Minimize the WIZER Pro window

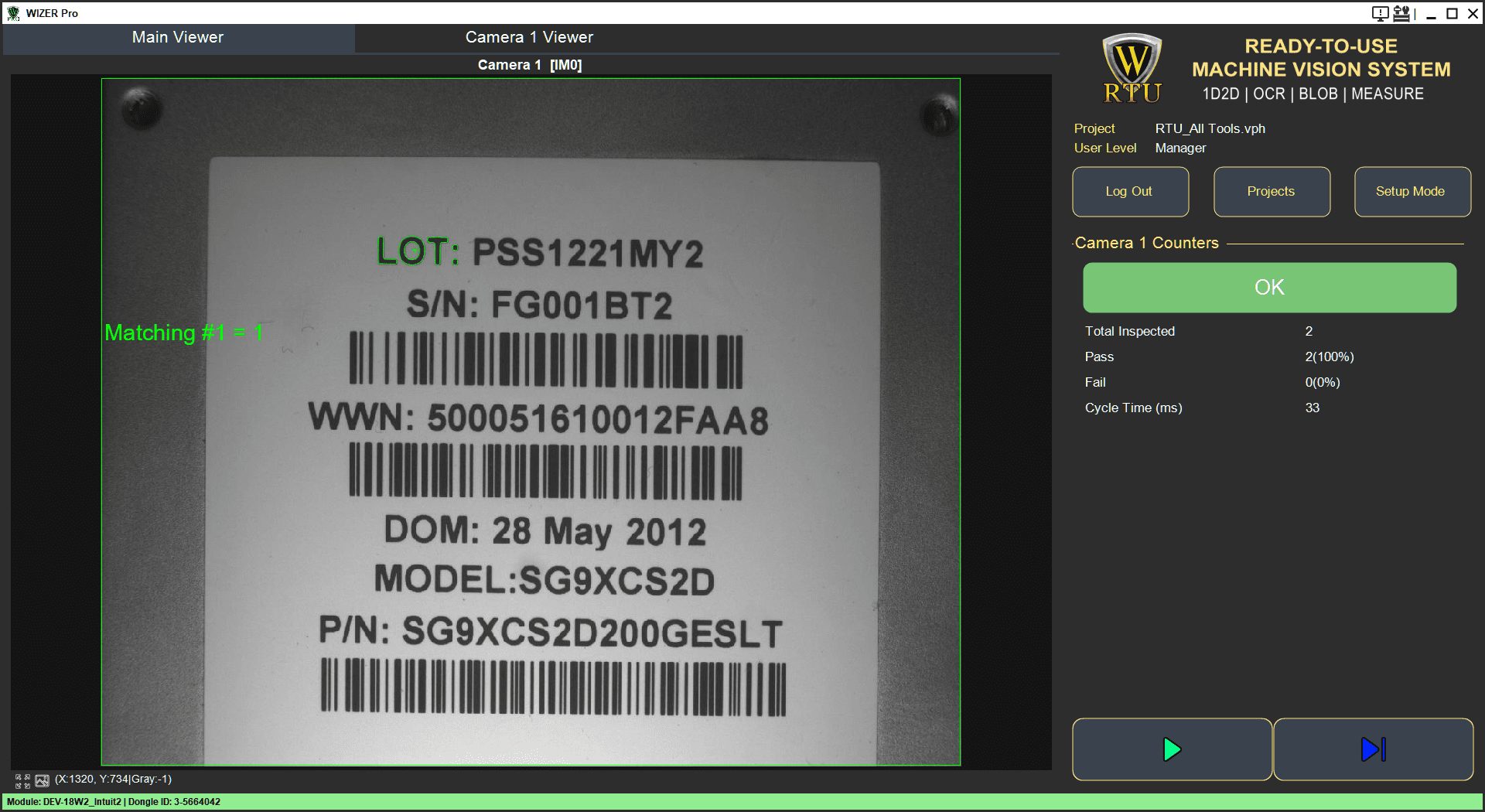[x=1432, y=13]
